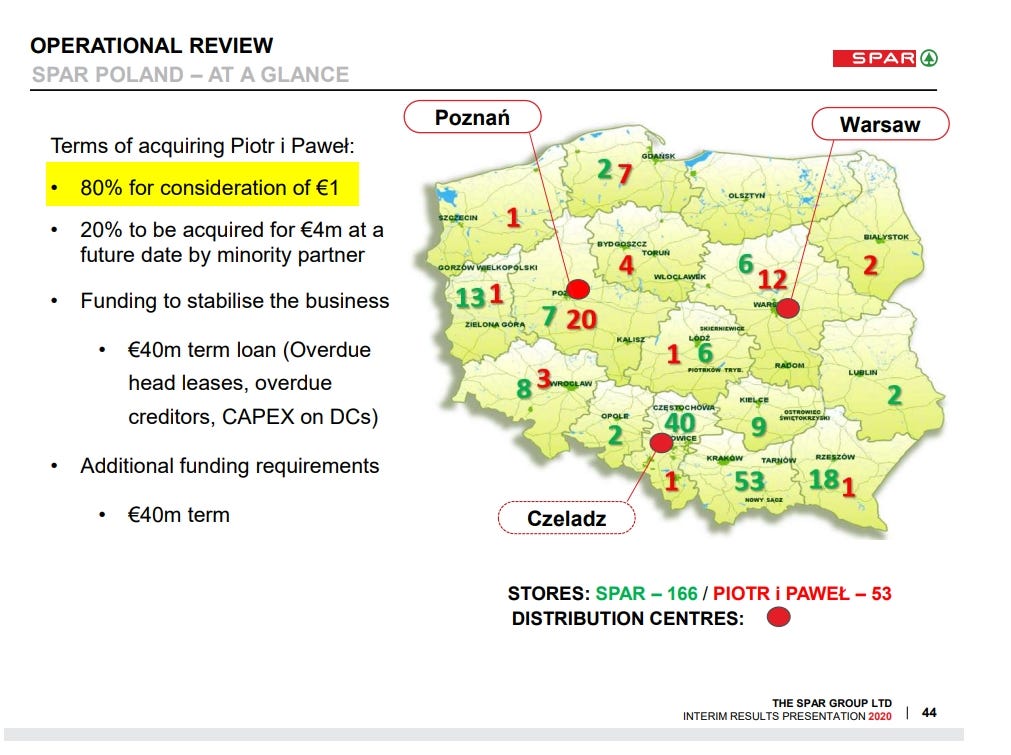
Task: Click the red number 2 near Białystok
Action: tap(870, 265)
